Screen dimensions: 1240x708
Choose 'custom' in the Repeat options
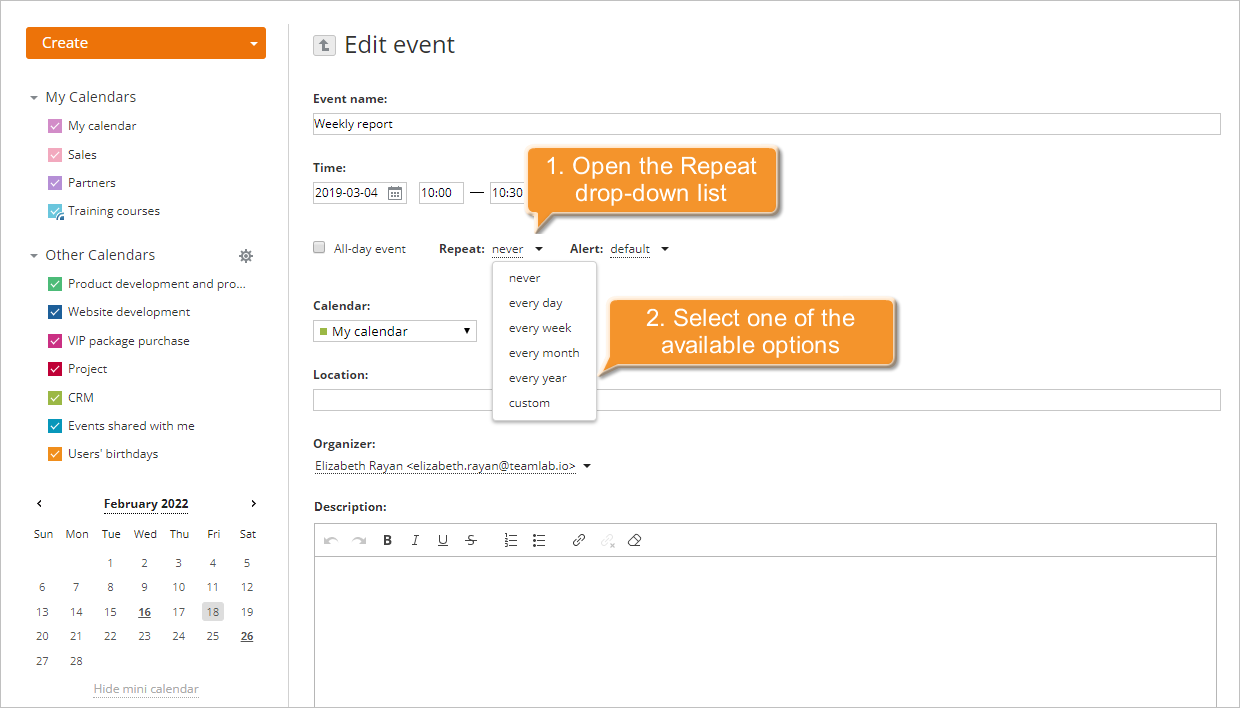529,402
